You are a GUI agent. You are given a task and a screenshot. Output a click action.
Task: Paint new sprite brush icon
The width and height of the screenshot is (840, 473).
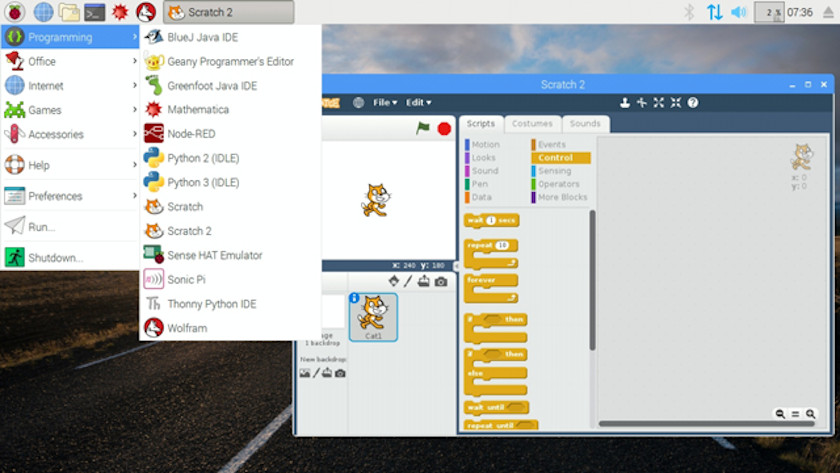408,281
